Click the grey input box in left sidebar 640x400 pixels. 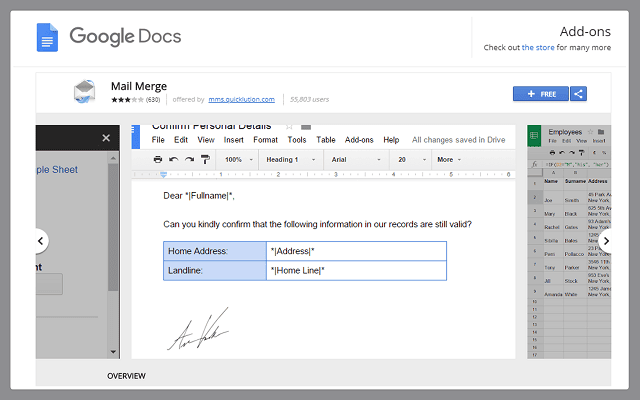[49, 284]
